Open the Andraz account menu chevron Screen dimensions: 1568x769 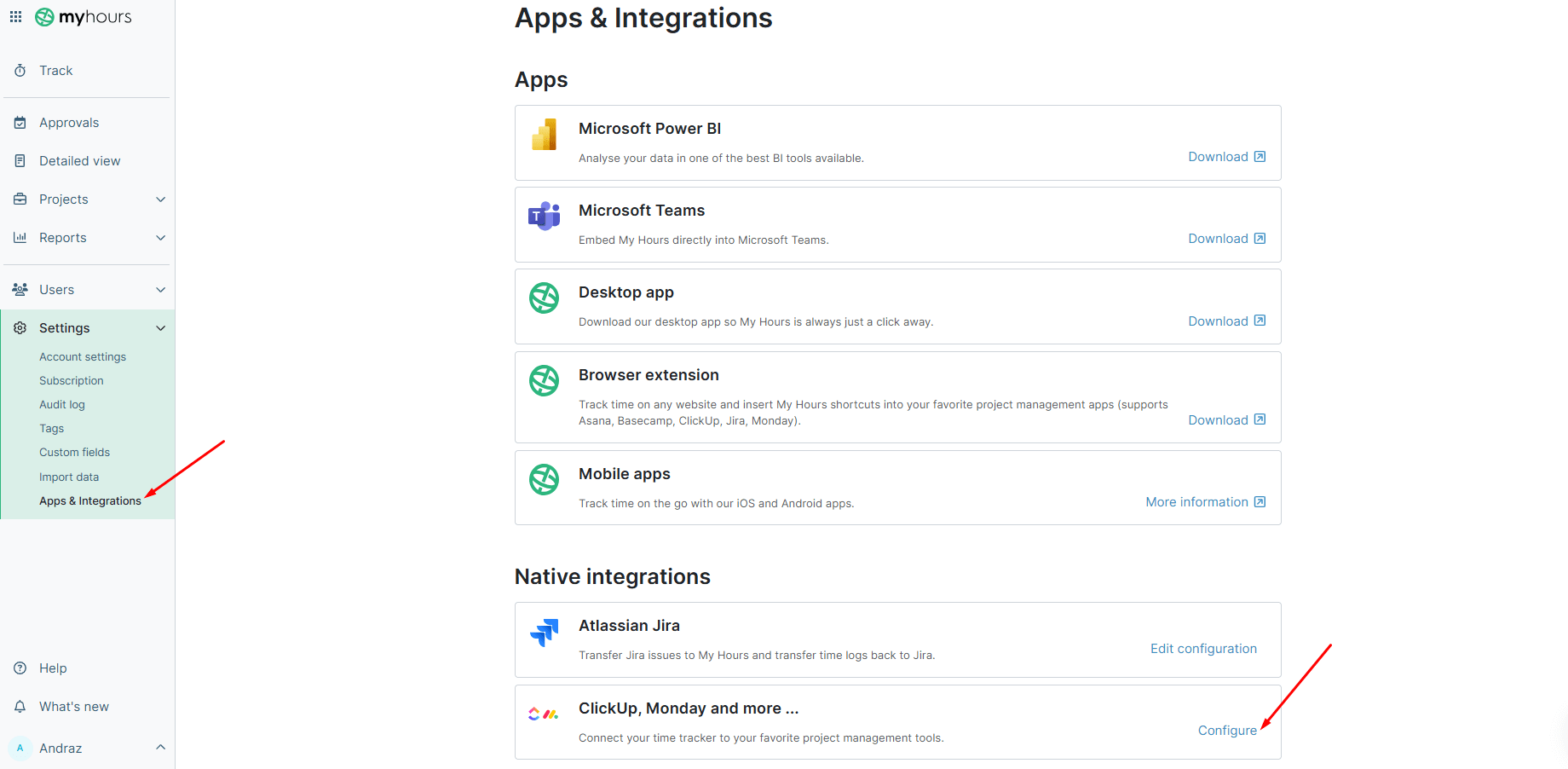160,748
